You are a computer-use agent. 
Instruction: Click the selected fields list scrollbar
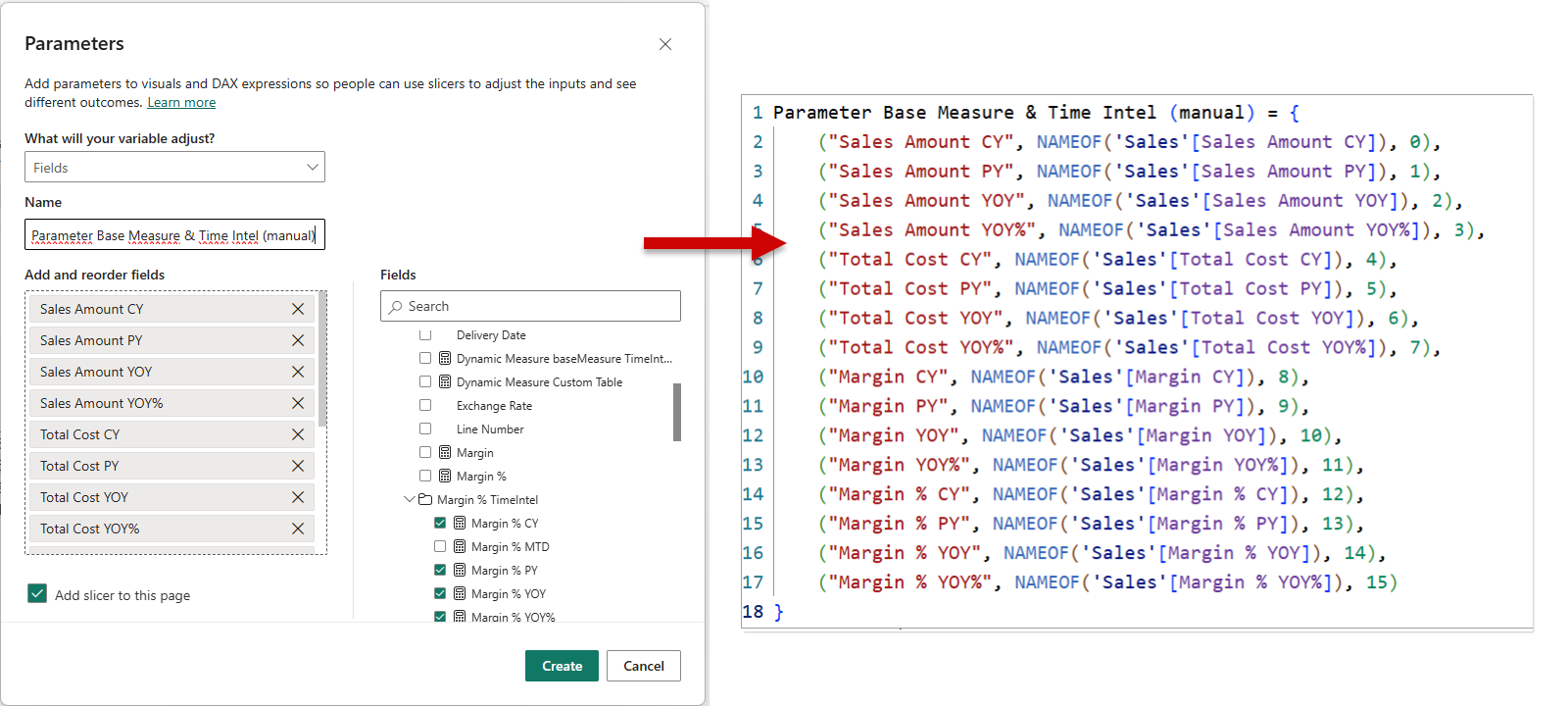[x=322, y=360]
